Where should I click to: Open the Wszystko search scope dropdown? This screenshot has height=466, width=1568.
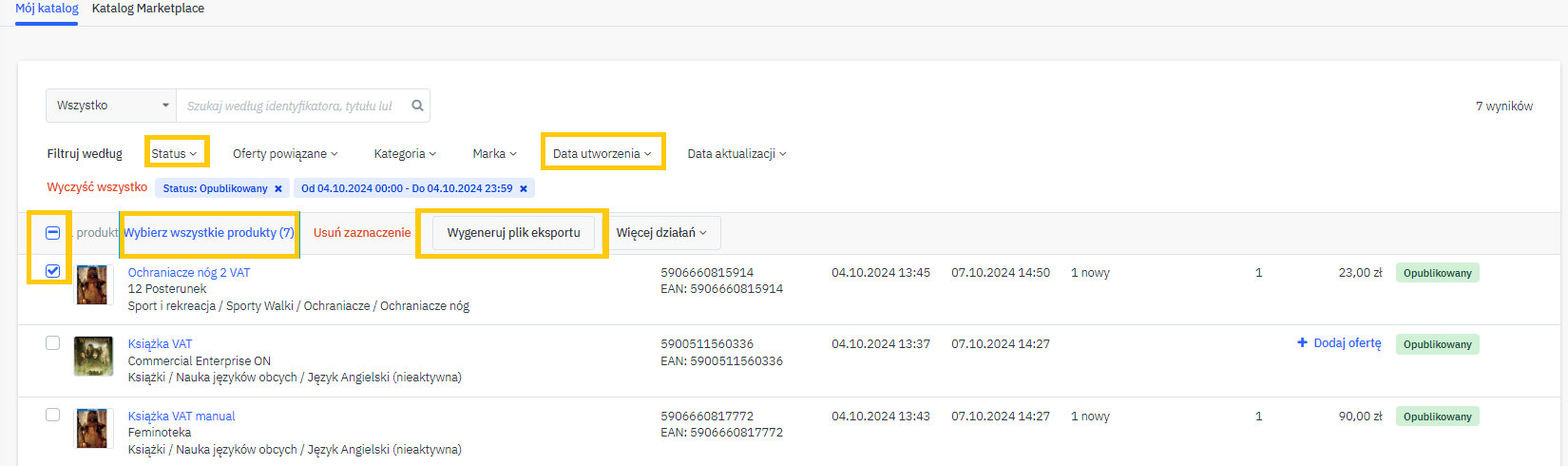(111, 106)
